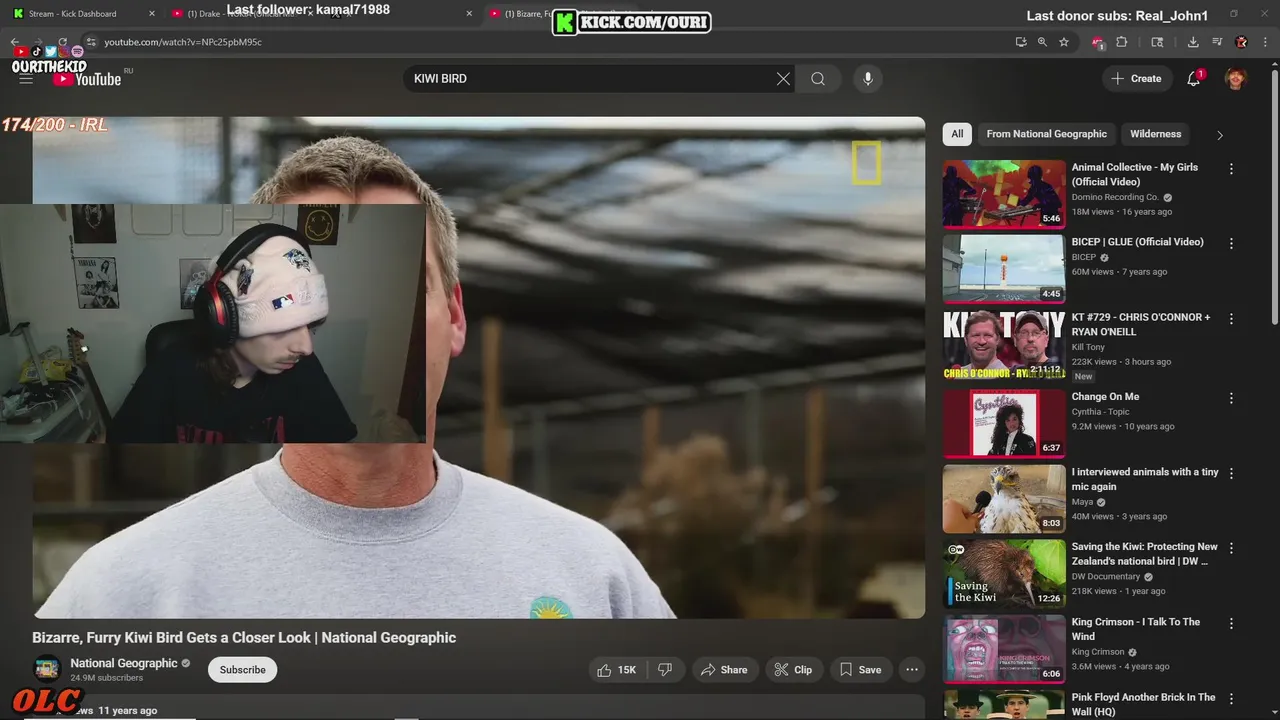Click the browser address bar URL
This screenshot has width=1280, height=720.
tap(183, 42)
